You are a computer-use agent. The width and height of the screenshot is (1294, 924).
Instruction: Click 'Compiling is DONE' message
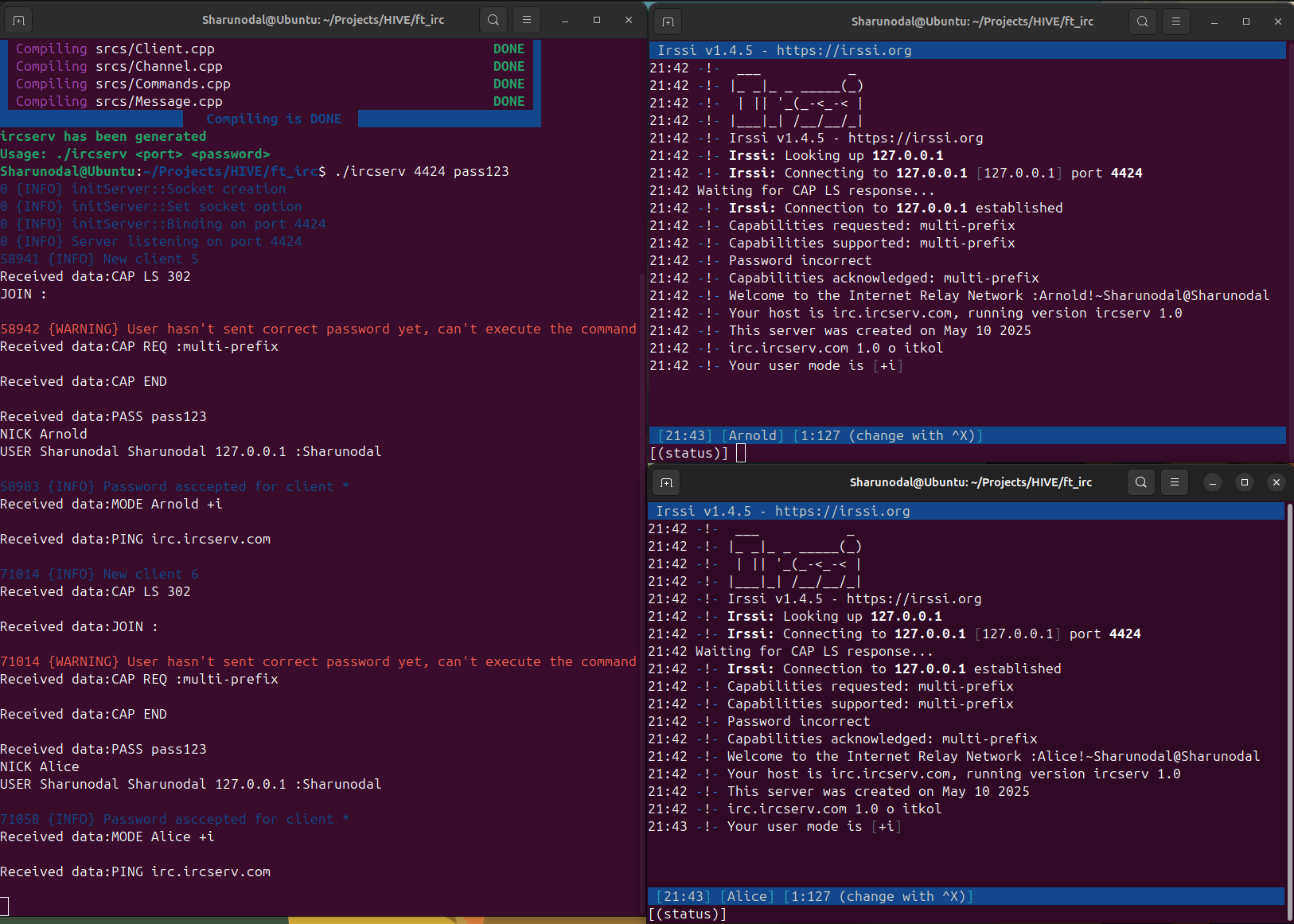click(274, 119)
